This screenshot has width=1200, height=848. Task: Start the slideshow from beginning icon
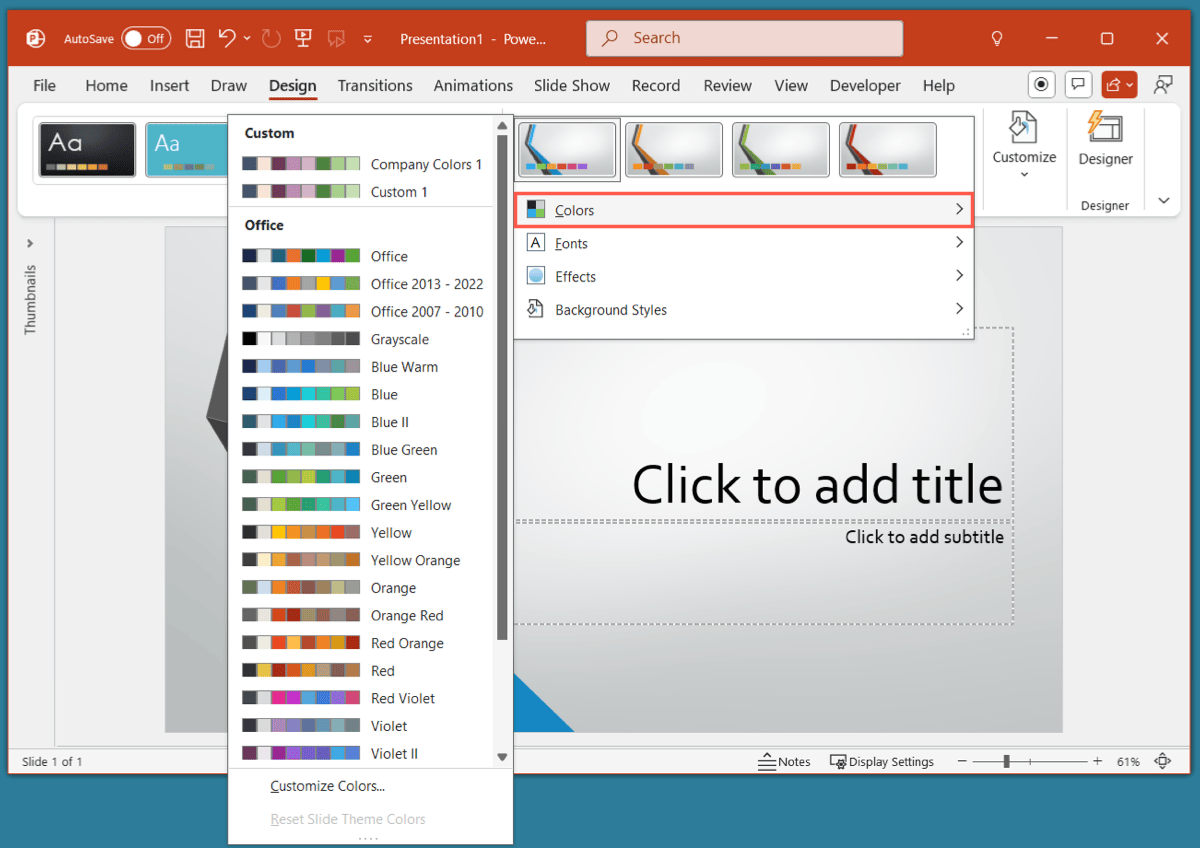[303, 39]
